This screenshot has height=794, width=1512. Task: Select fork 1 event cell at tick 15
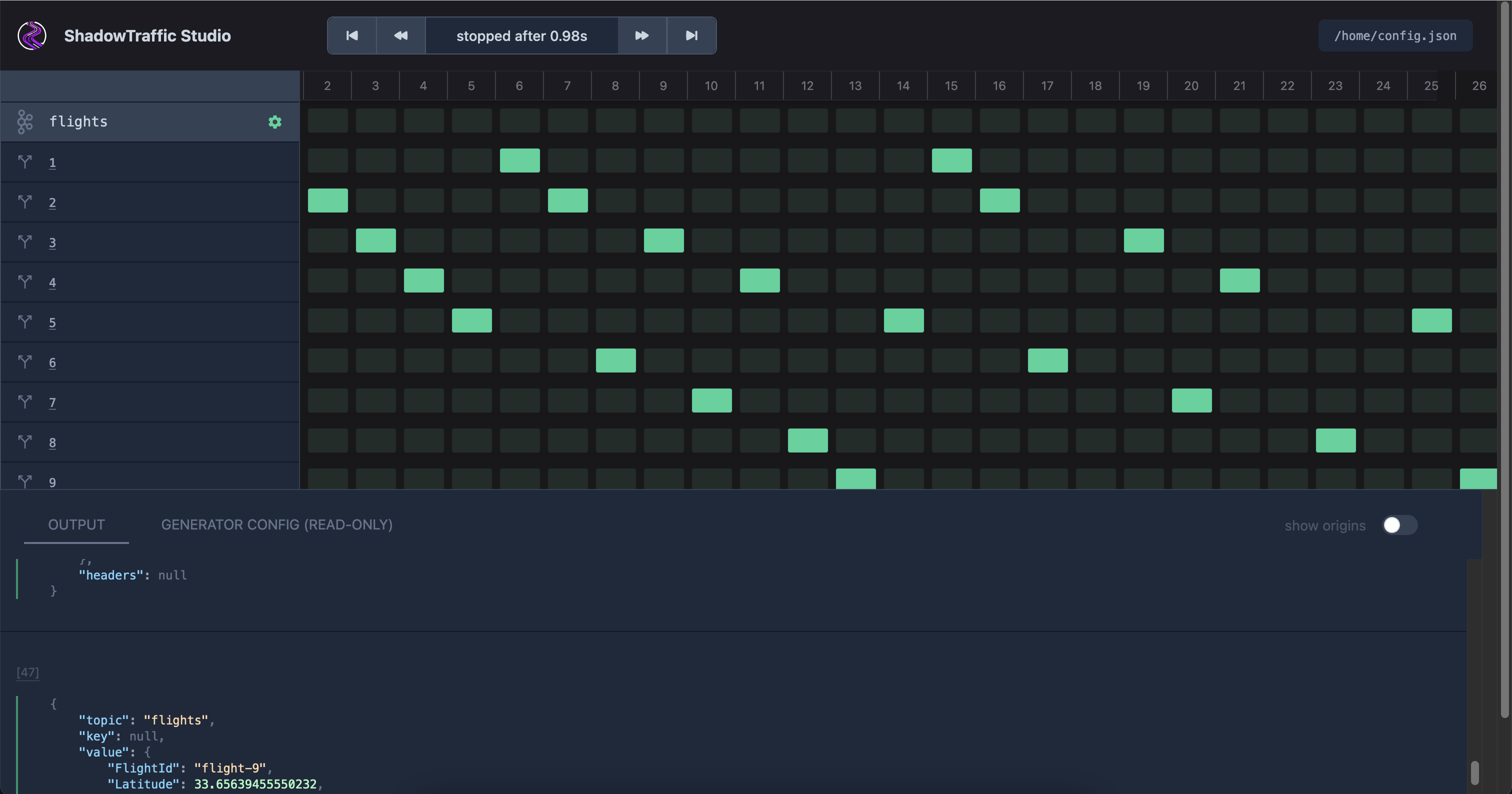click(x=951, y=160)
